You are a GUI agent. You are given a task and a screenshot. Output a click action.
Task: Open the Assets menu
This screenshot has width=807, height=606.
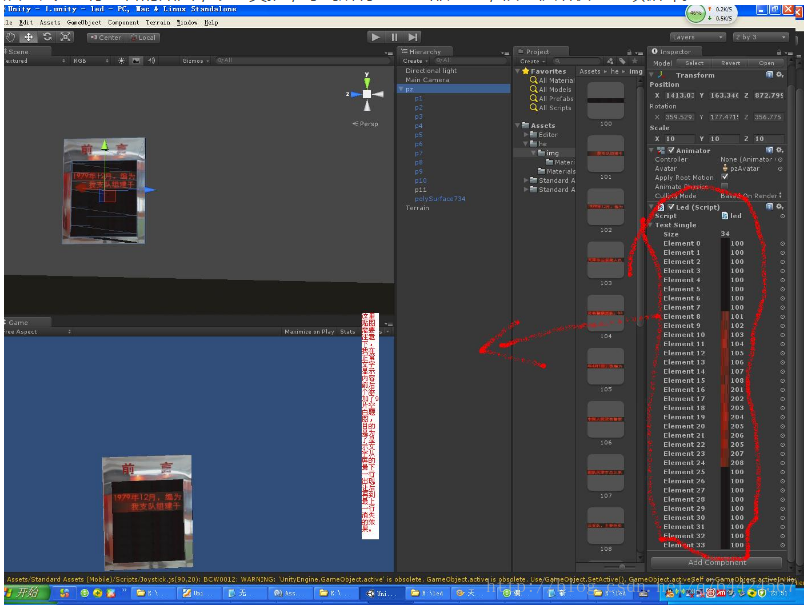click(50, 23)
